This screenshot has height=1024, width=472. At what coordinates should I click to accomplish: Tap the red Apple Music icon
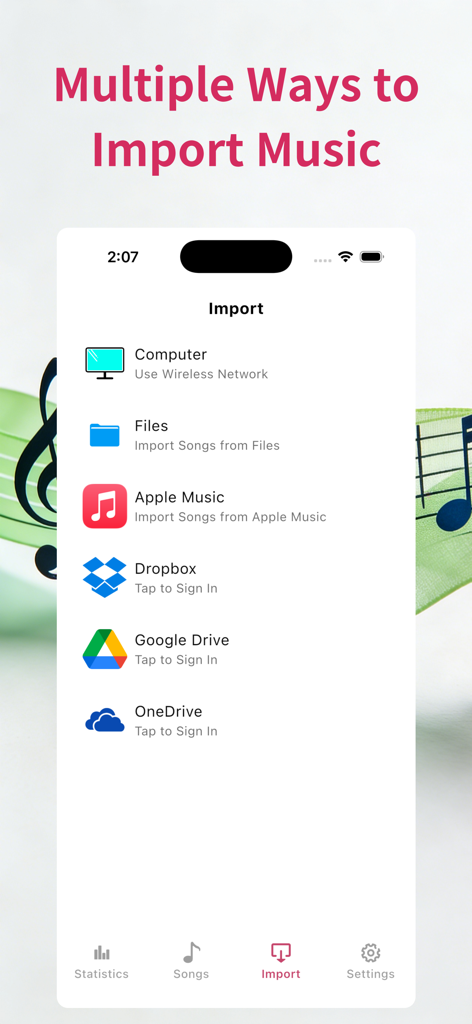coord(104,506)
